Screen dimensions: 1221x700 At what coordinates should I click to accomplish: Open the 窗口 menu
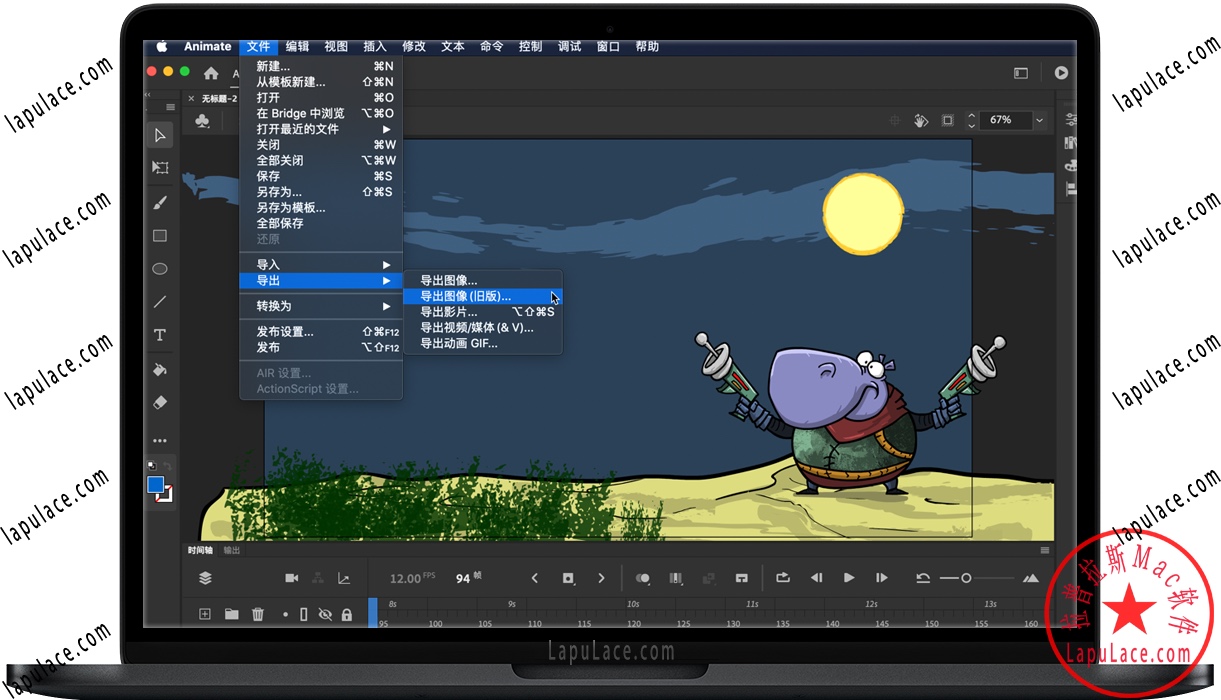coord(607,46)
